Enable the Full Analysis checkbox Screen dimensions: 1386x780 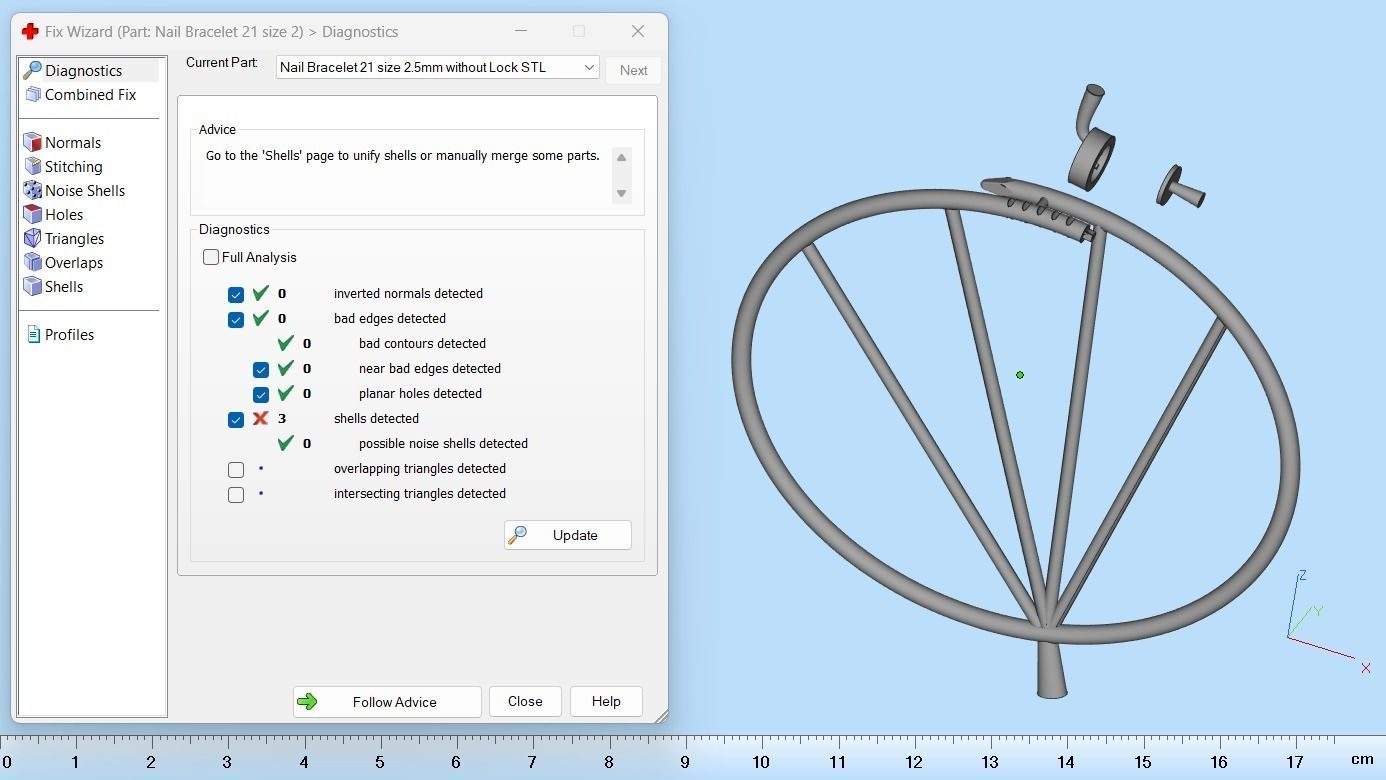pyautogui.click(x=211, y=257)
